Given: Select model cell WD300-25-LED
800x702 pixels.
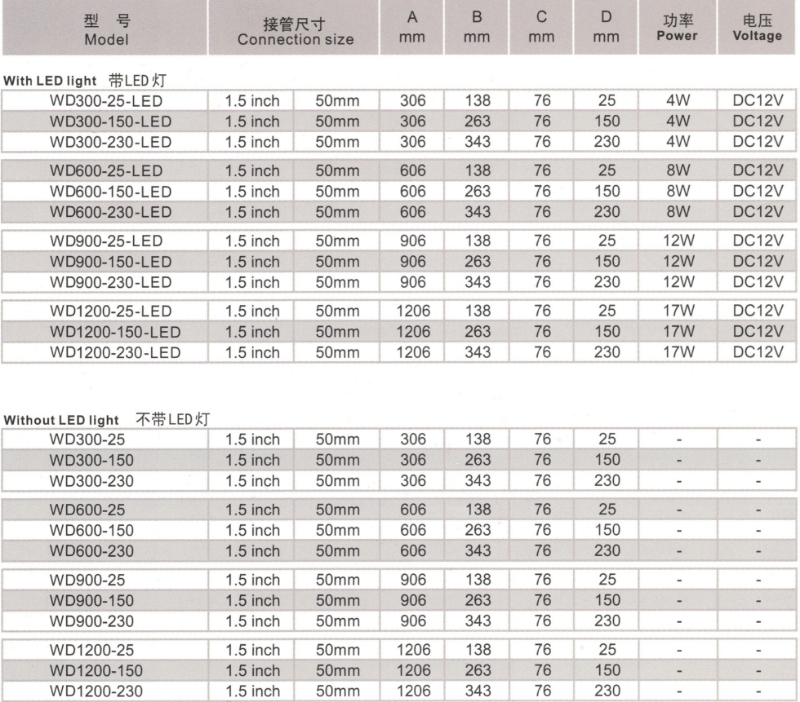Looking at the screenshot, I should [106, 101].
